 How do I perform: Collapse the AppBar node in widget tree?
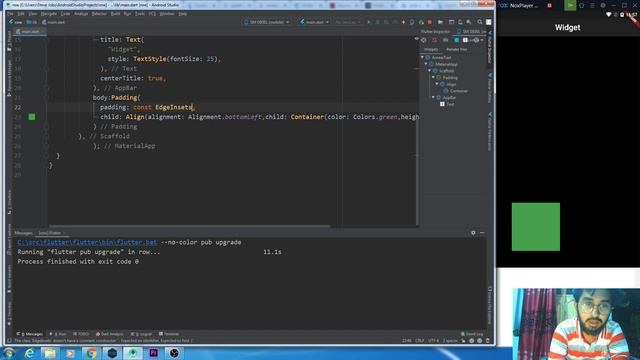coord(433,97)
